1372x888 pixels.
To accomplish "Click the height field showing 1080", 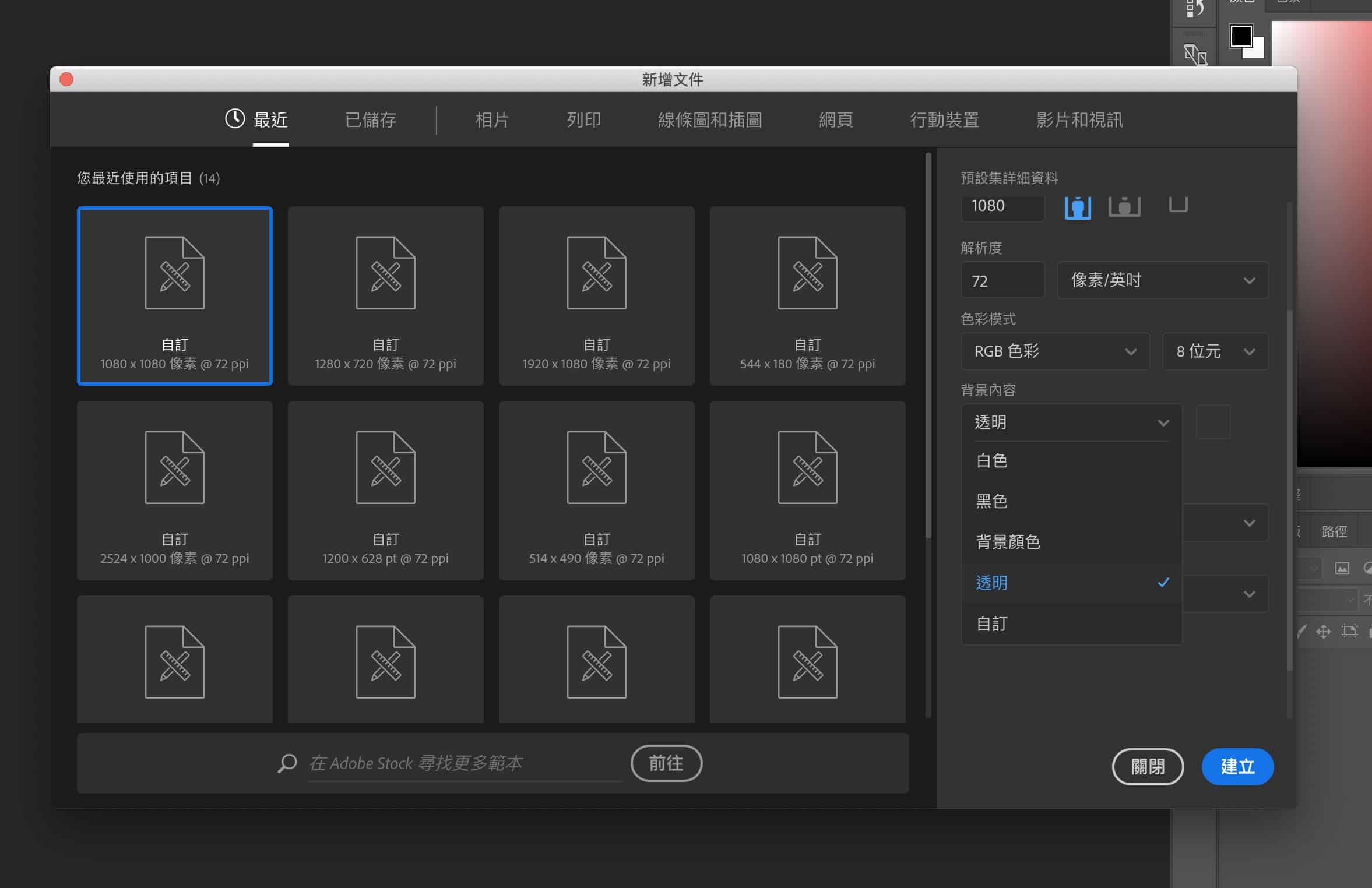I will tap(1002, 207).
